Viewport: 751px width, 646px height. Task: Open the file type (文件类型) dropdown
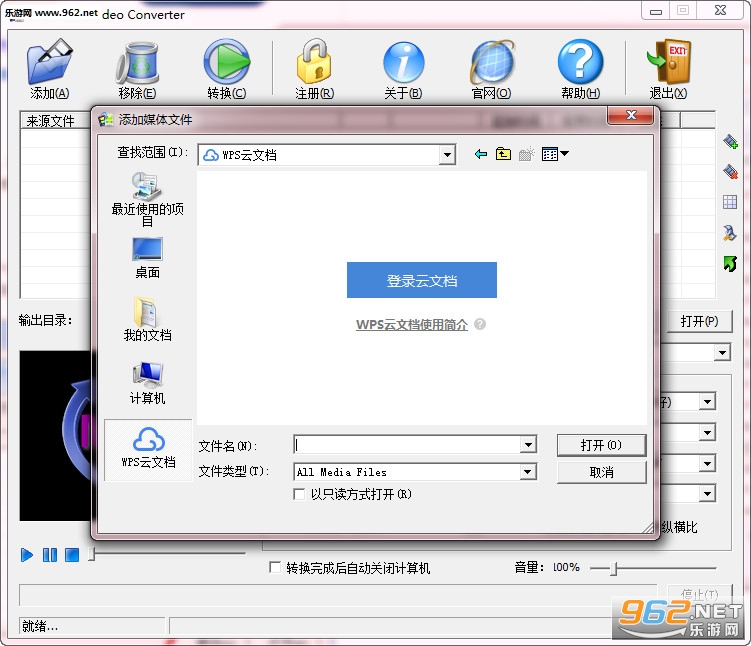527,472
